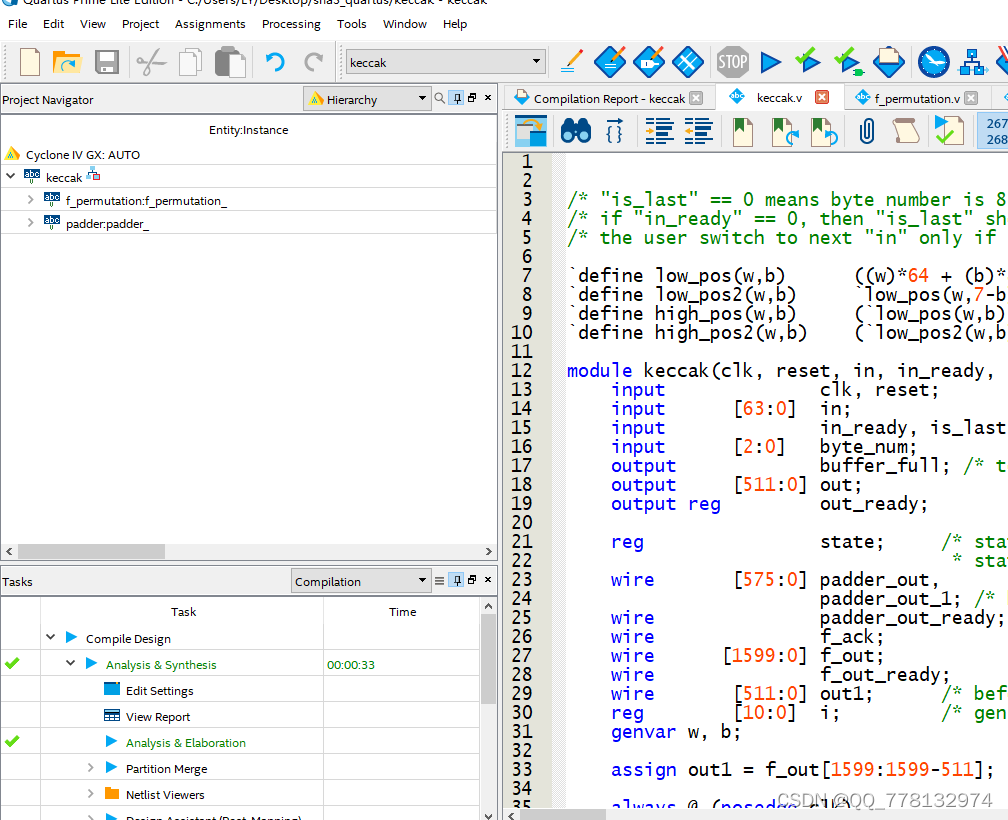
Task: Open the Window menu
Action: (x=404, y=24)
